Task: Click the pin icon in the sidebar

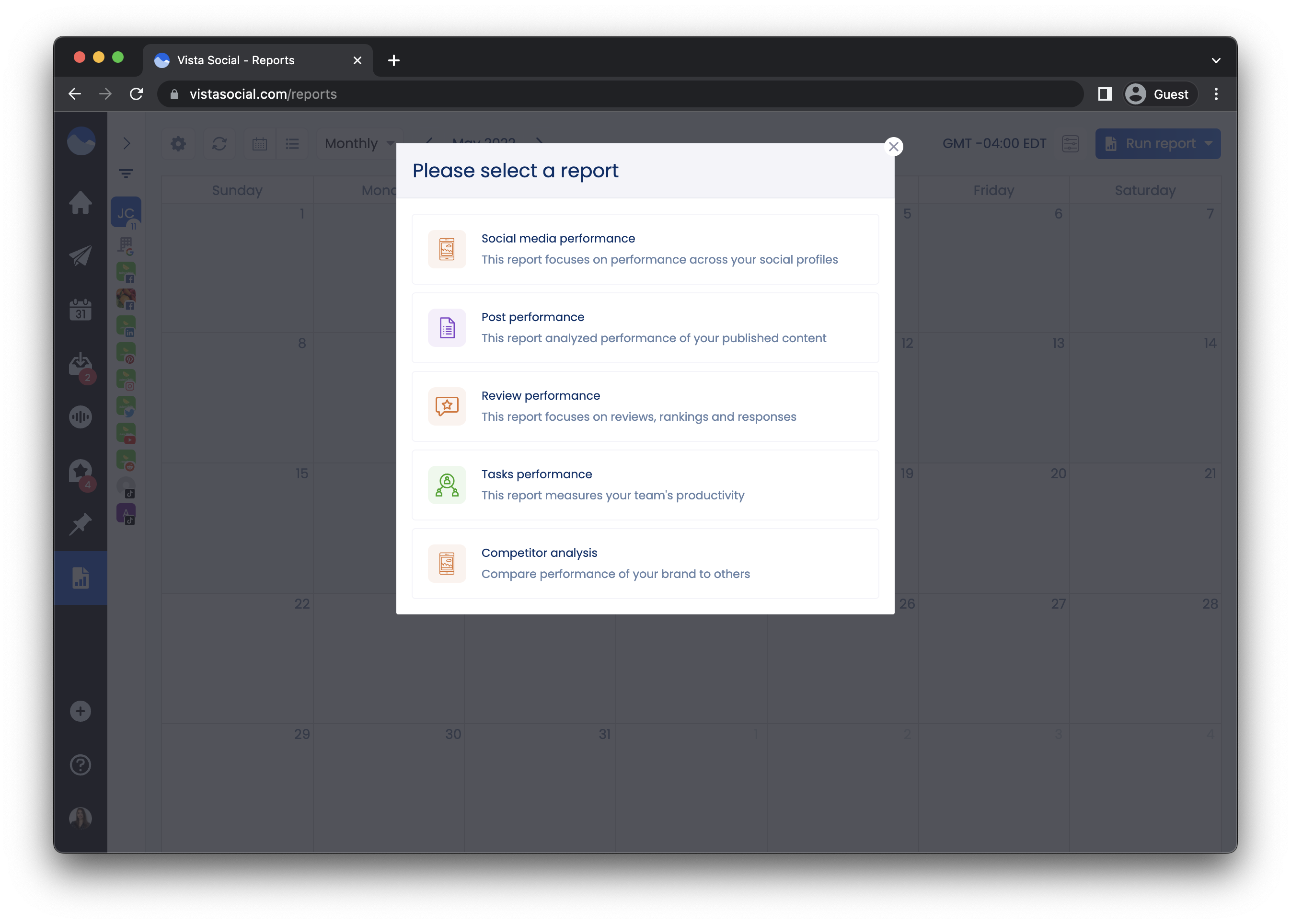Action: [81, 524]
